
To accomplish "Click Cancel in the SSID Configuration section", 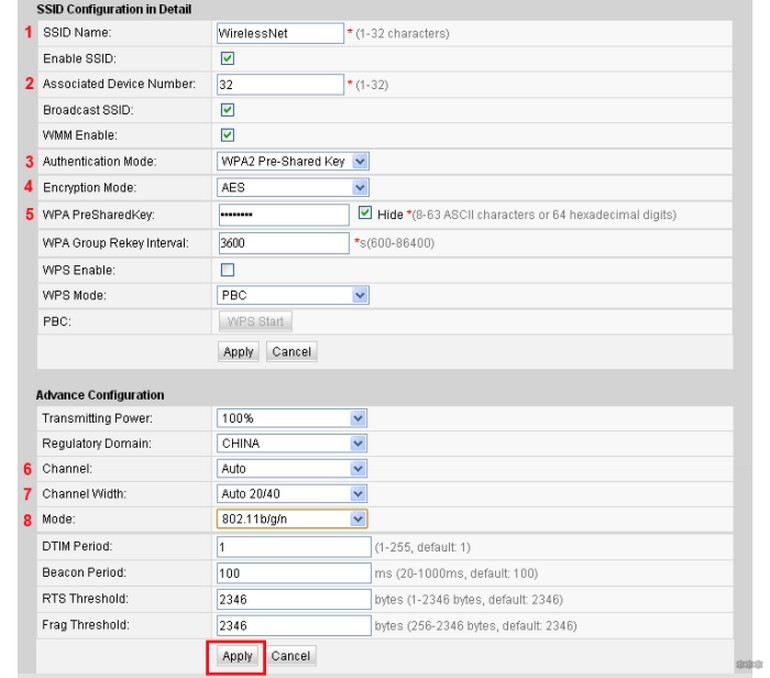I will click(x=291, y=352).
